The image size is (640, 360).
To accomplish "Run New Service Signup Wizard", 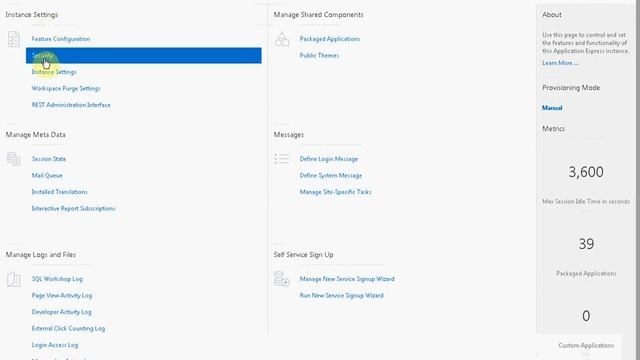I will click(x=342, y=296).
